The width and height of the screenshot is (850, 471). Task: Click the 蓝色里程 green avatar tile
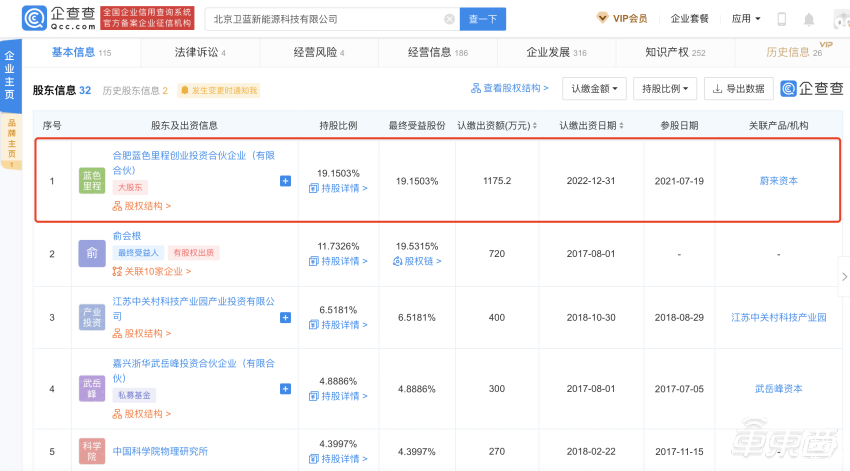coord(92,181)
